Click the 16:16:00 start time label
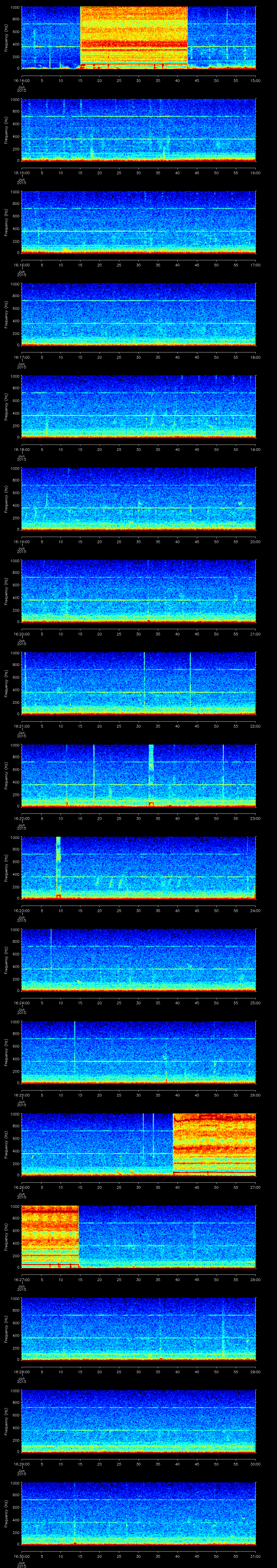Image resolution: width=277 pixels, height=1568 pixels. click(21, 265)
